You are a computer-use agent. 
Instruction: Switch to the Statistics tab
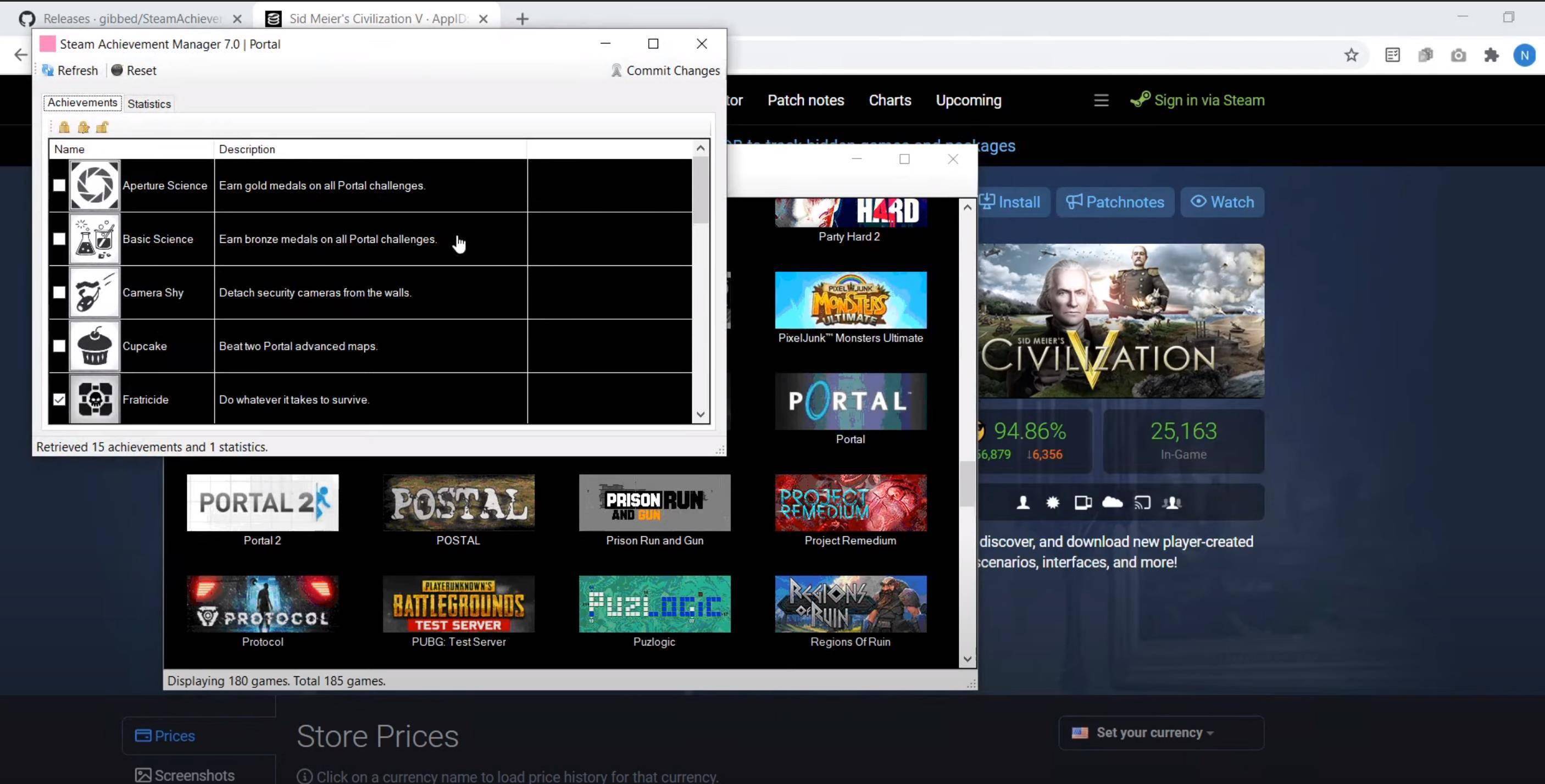(149, 104)
